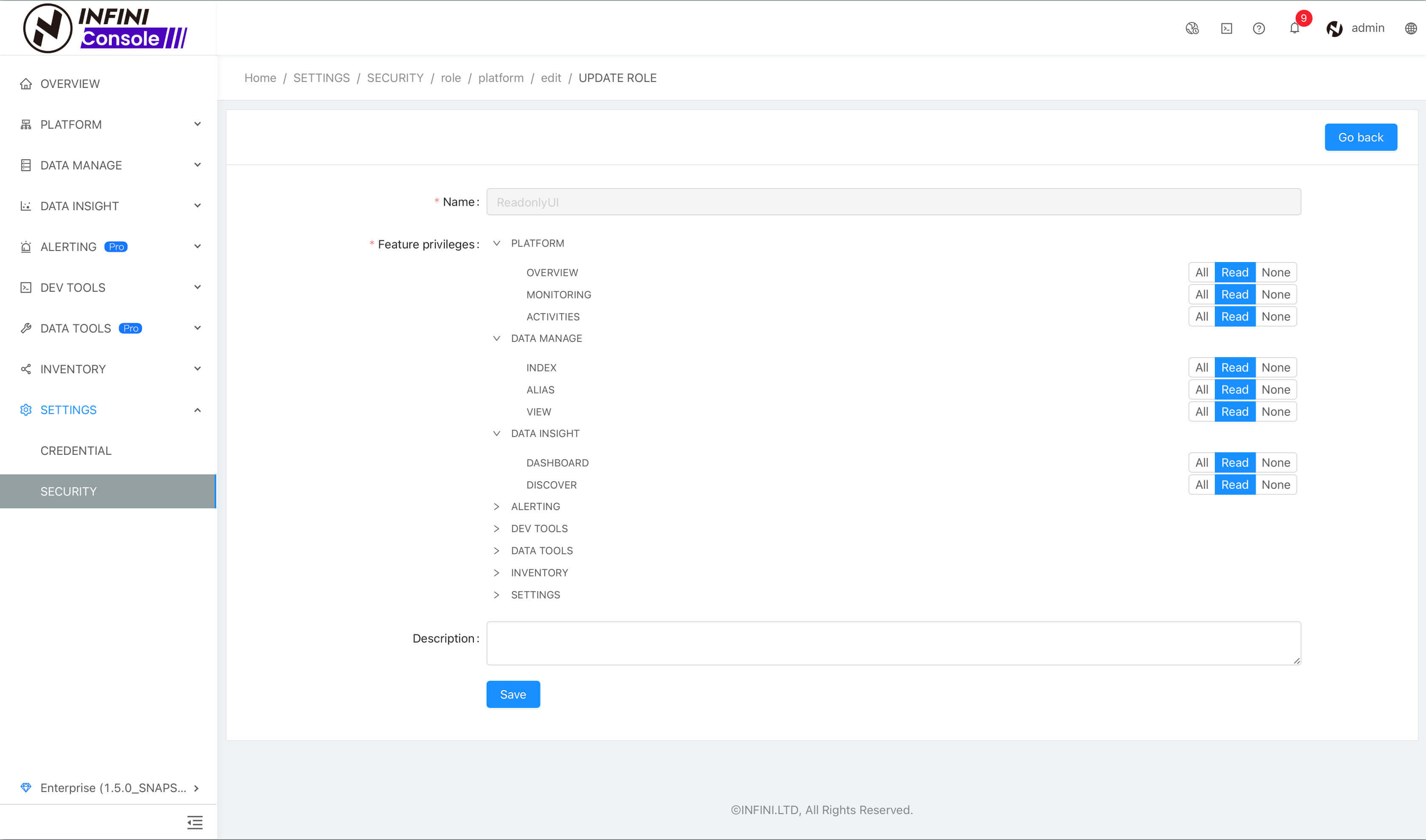This screenshot has width=1426, height=840.
Task: Click the Go back button
Action: (x=1361, y=137)
